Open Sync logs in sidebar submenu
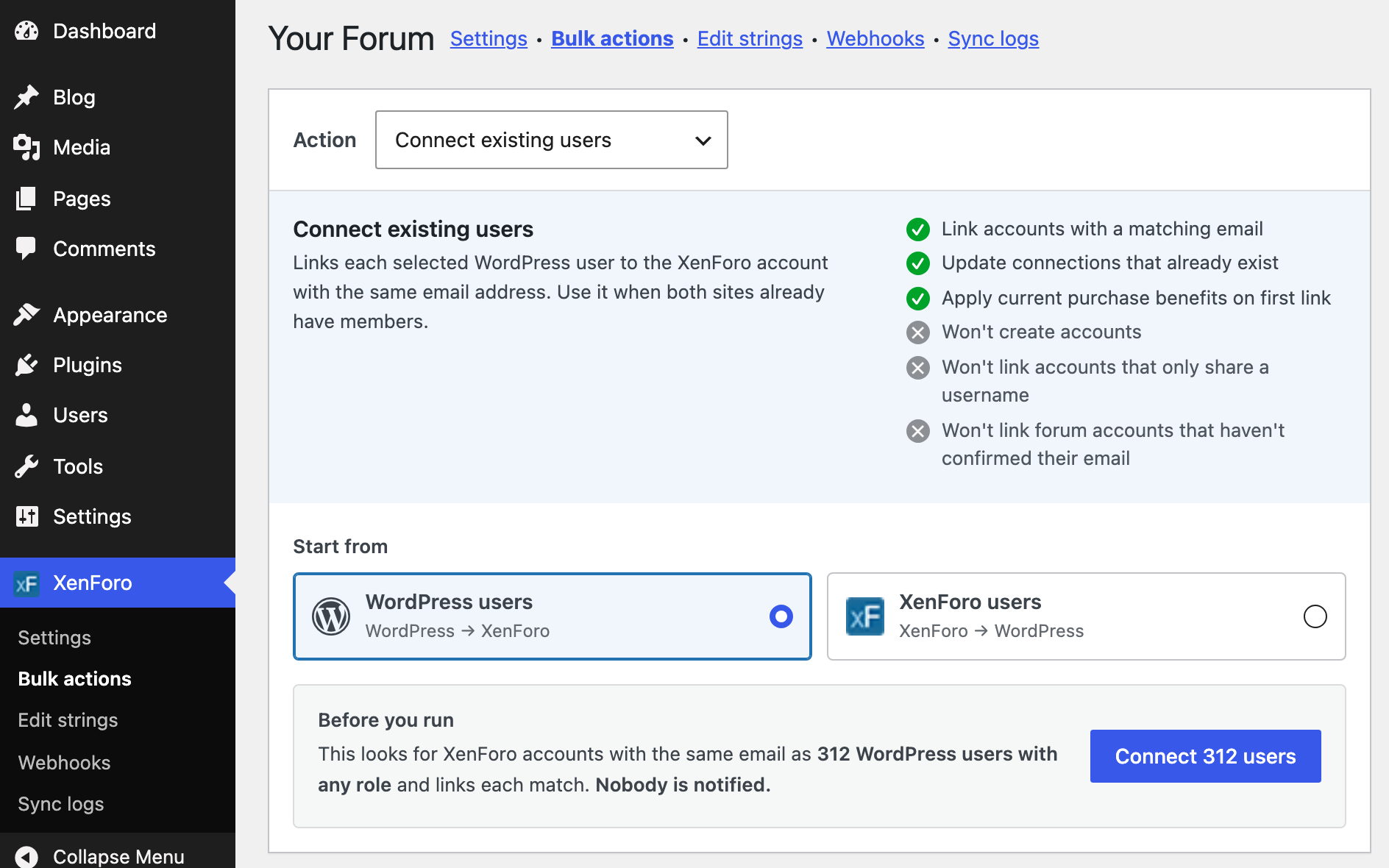1389x868 pixels. point(61,804)
